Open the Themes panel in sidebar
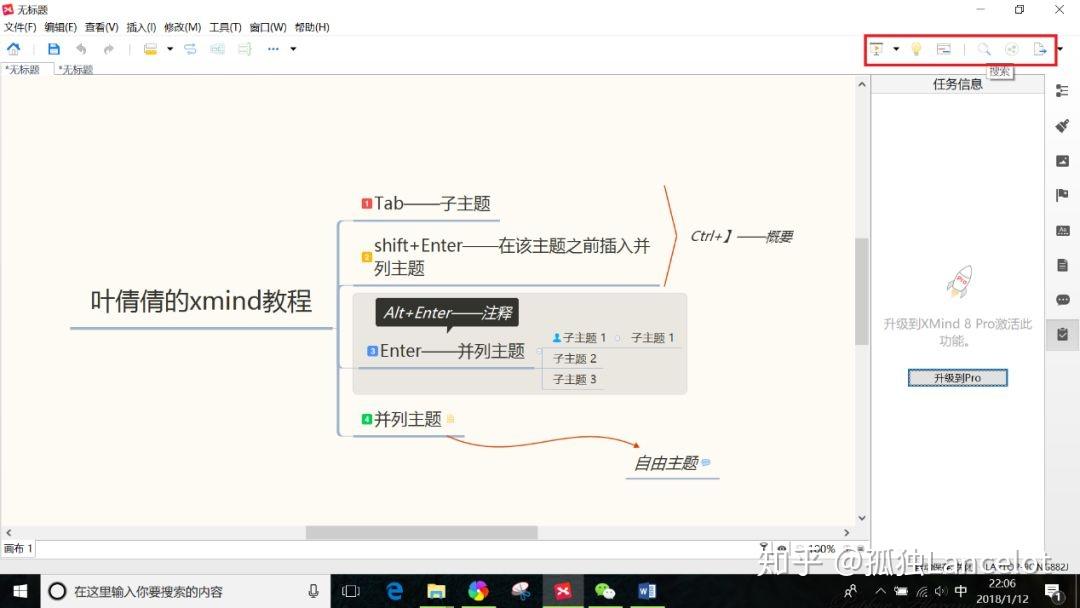 point(1062,231)
